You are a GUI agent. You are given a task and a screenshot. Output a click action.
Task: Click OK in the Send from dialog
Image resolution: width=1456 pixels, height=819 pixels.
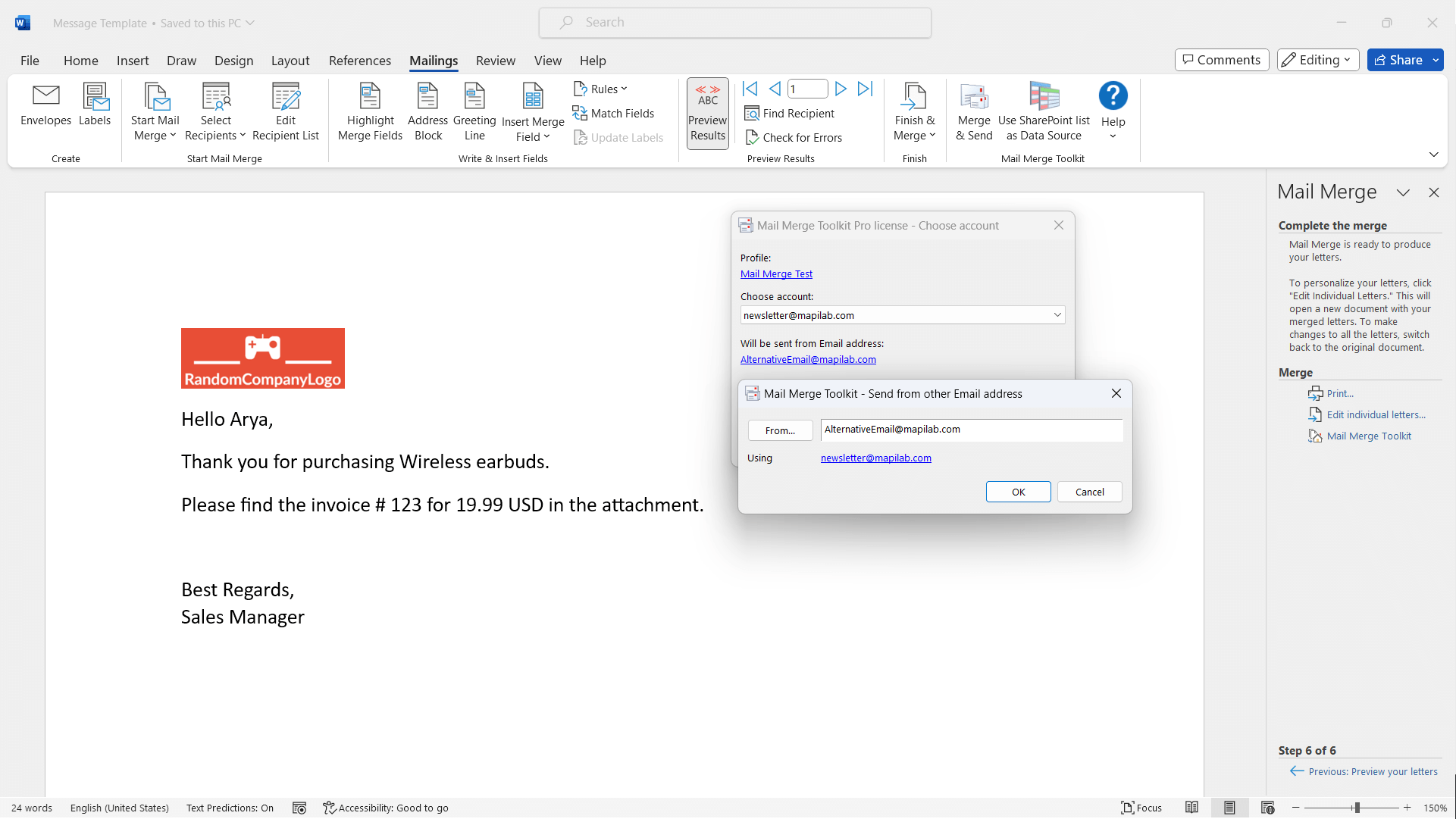pos(1018,491)
